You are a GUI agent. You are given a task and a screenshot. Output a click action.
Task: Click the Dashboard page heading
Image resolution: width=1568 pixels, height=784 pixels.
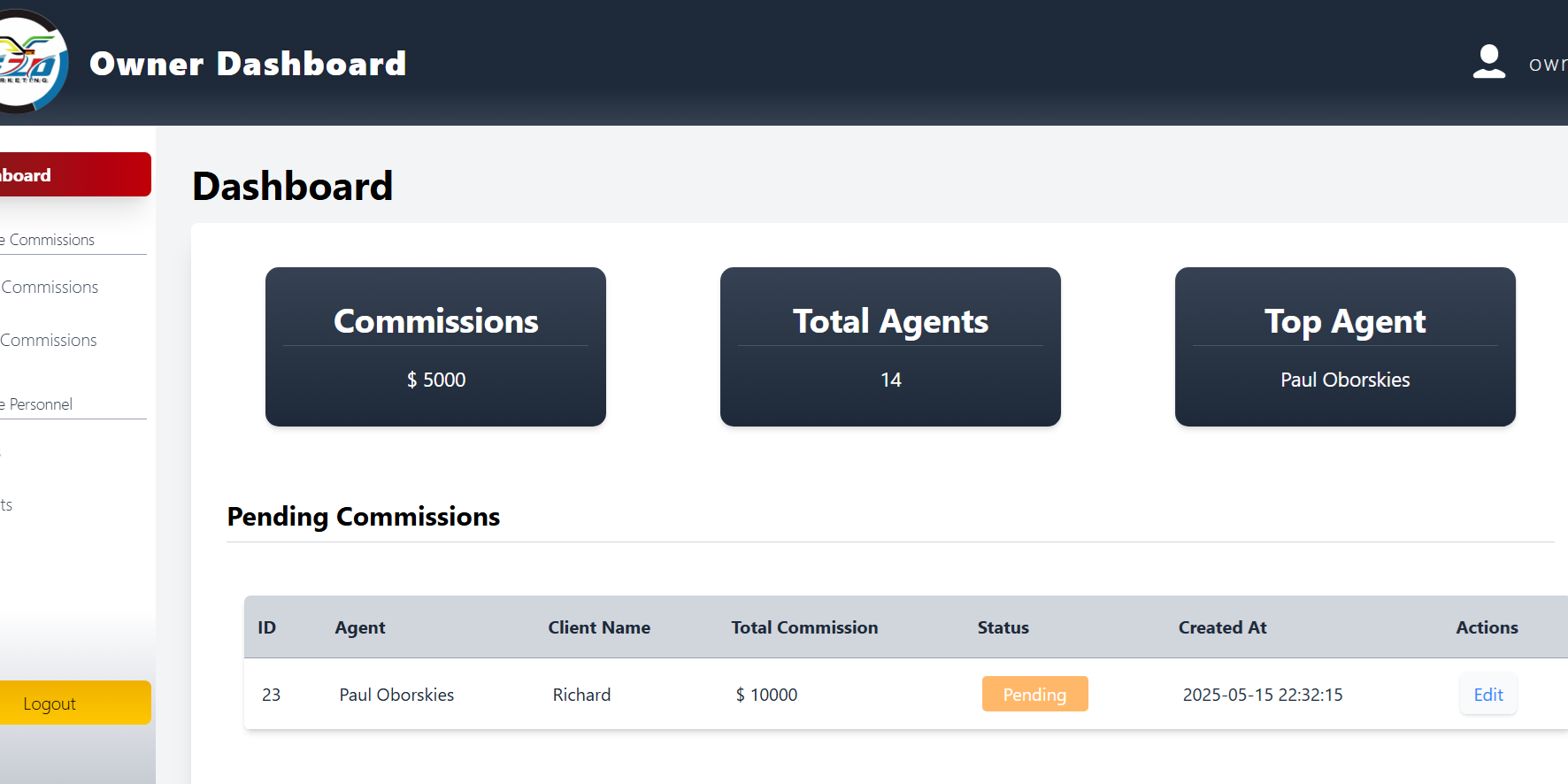(x=293, y=186)
